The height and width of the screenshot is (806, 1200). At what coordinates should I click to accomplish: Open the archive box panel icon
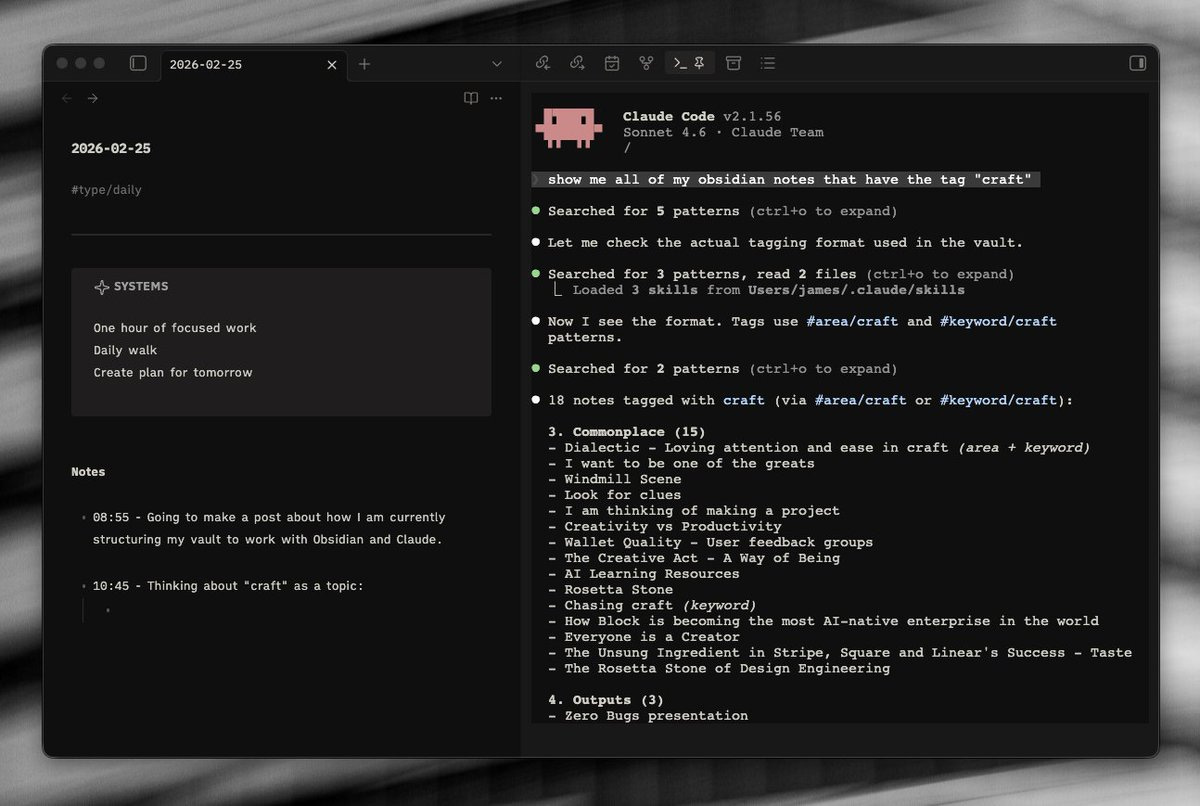(733, 63)
